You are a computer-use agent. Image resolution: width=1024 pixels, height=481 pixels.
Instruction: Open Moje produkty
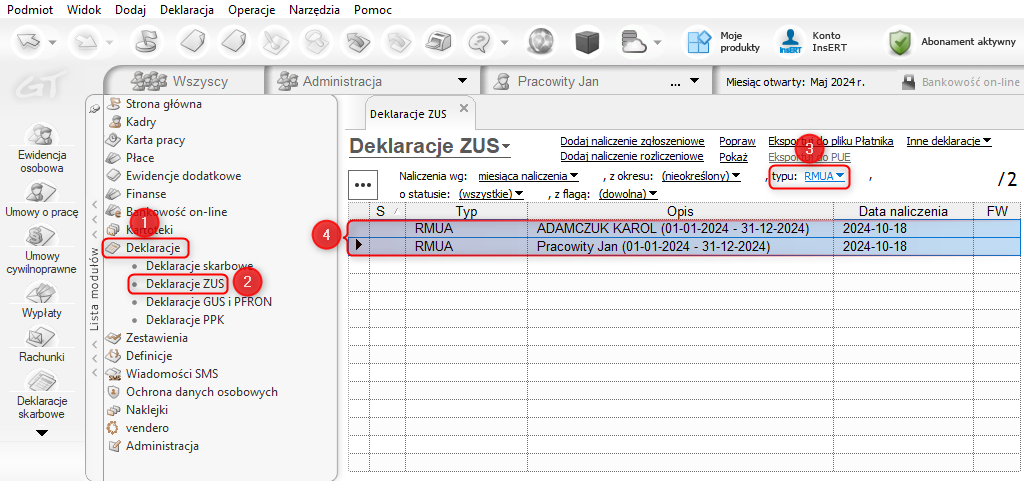tap(723, 42)
